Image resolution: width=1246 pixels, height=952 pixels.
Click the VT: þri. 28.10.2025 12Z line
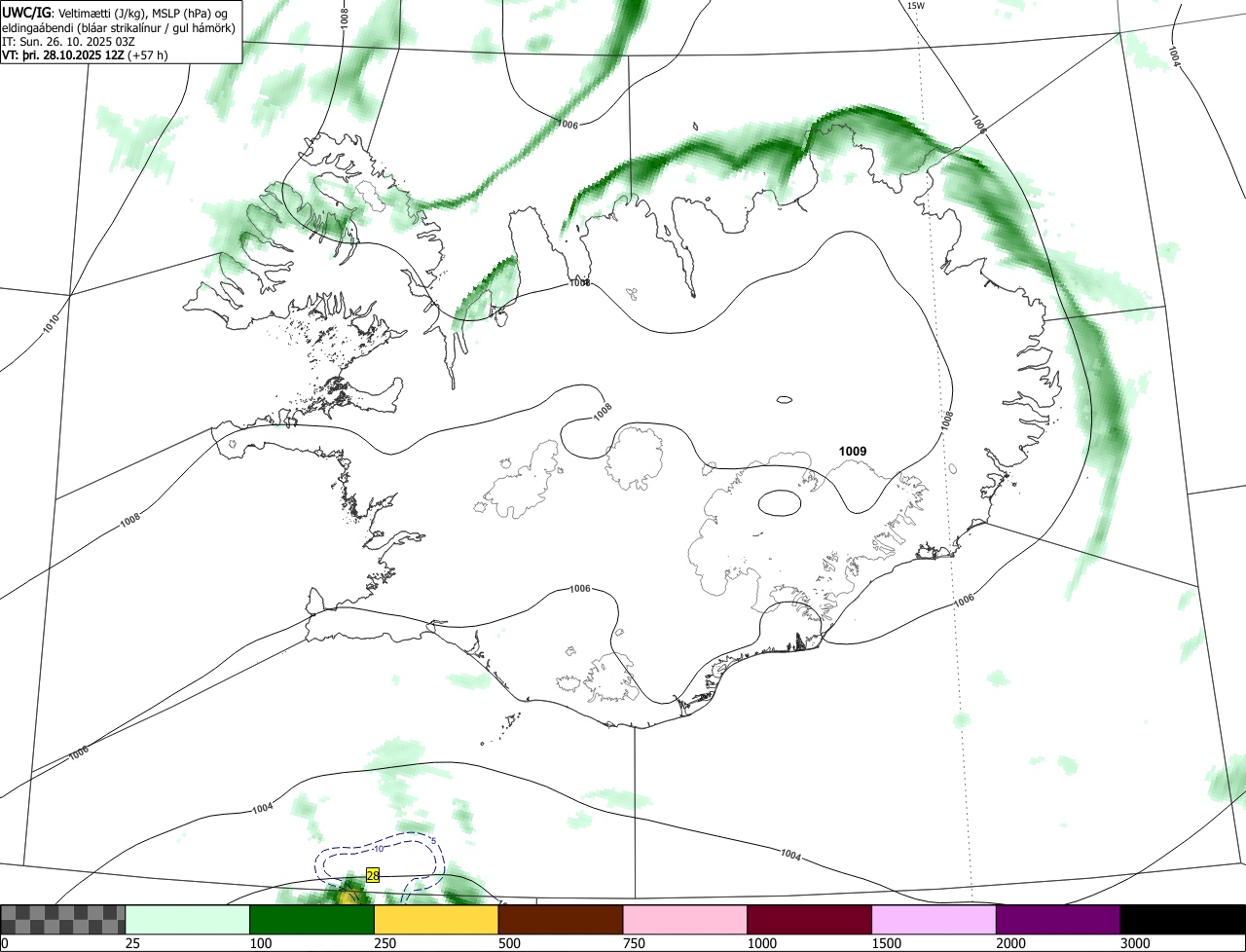[85, 55]
